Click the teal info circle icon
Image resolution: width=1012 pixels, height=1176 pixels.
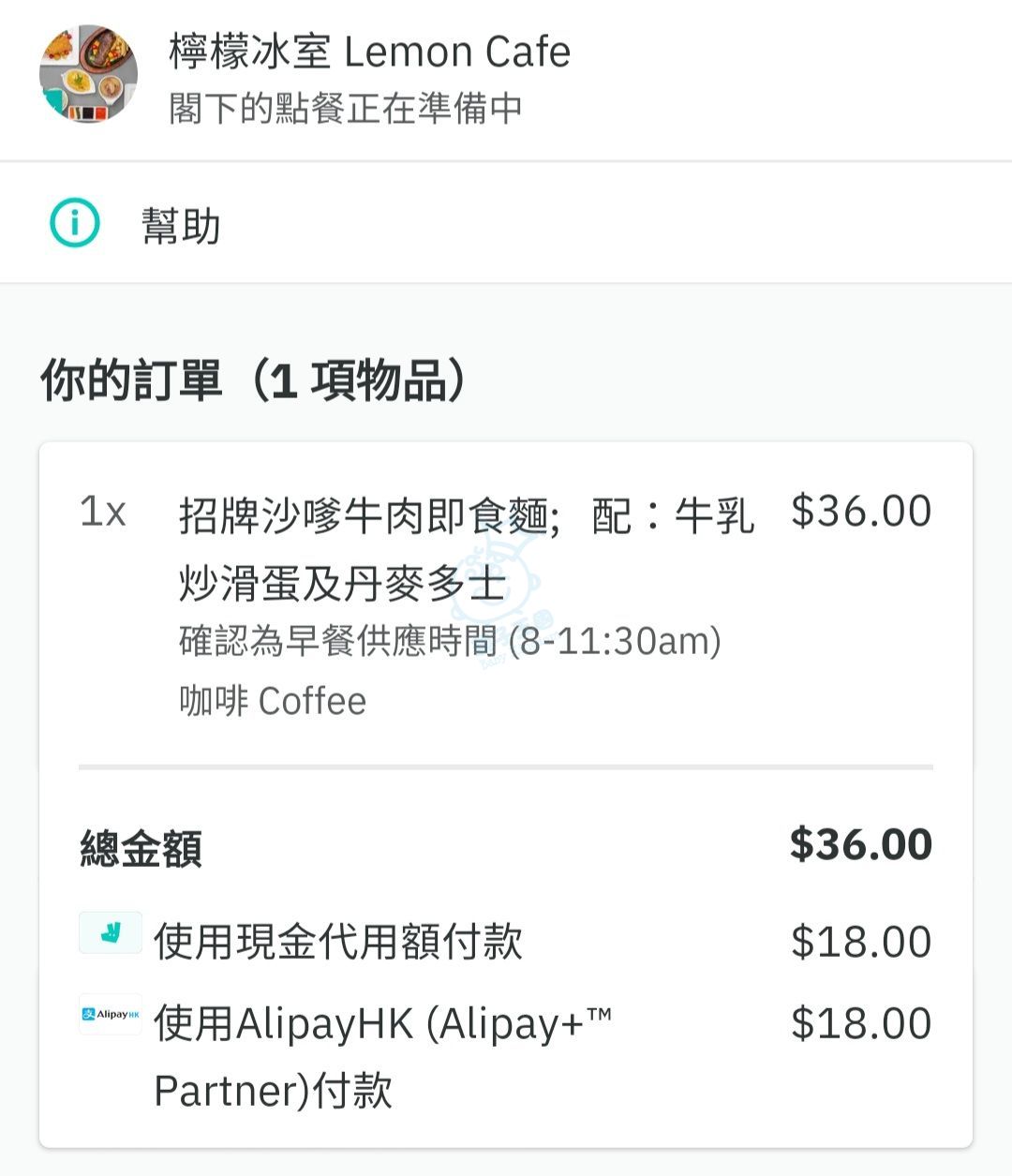[x=74, y=223]
